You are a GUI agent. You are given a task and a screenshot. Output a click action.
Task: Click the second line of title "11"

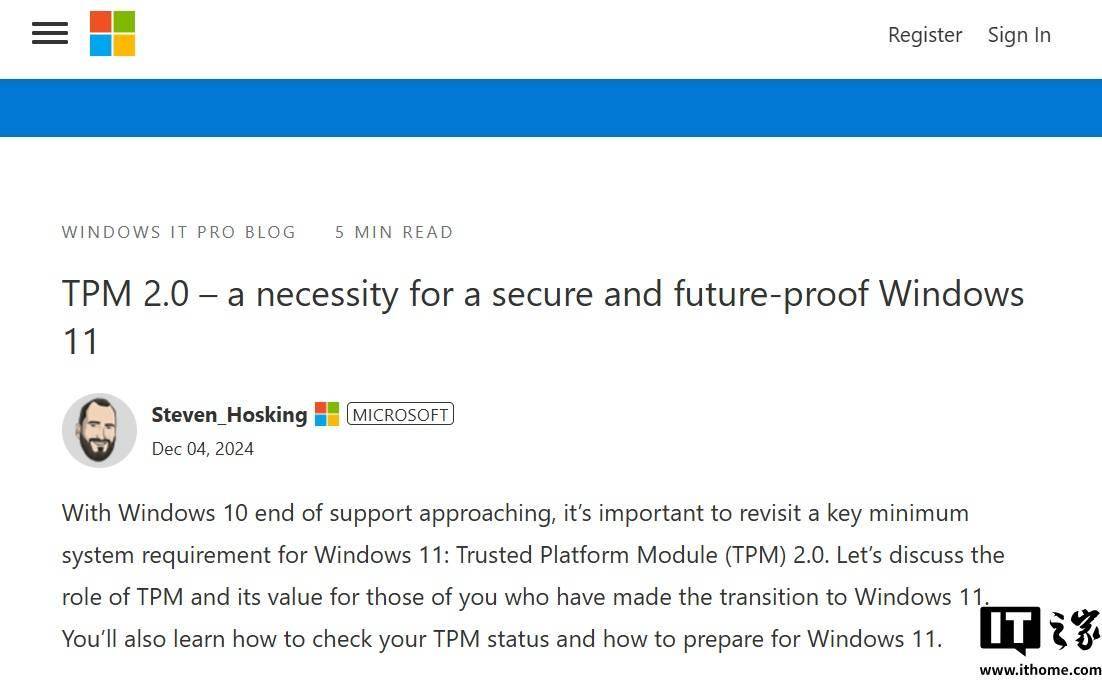pos(80,342)
